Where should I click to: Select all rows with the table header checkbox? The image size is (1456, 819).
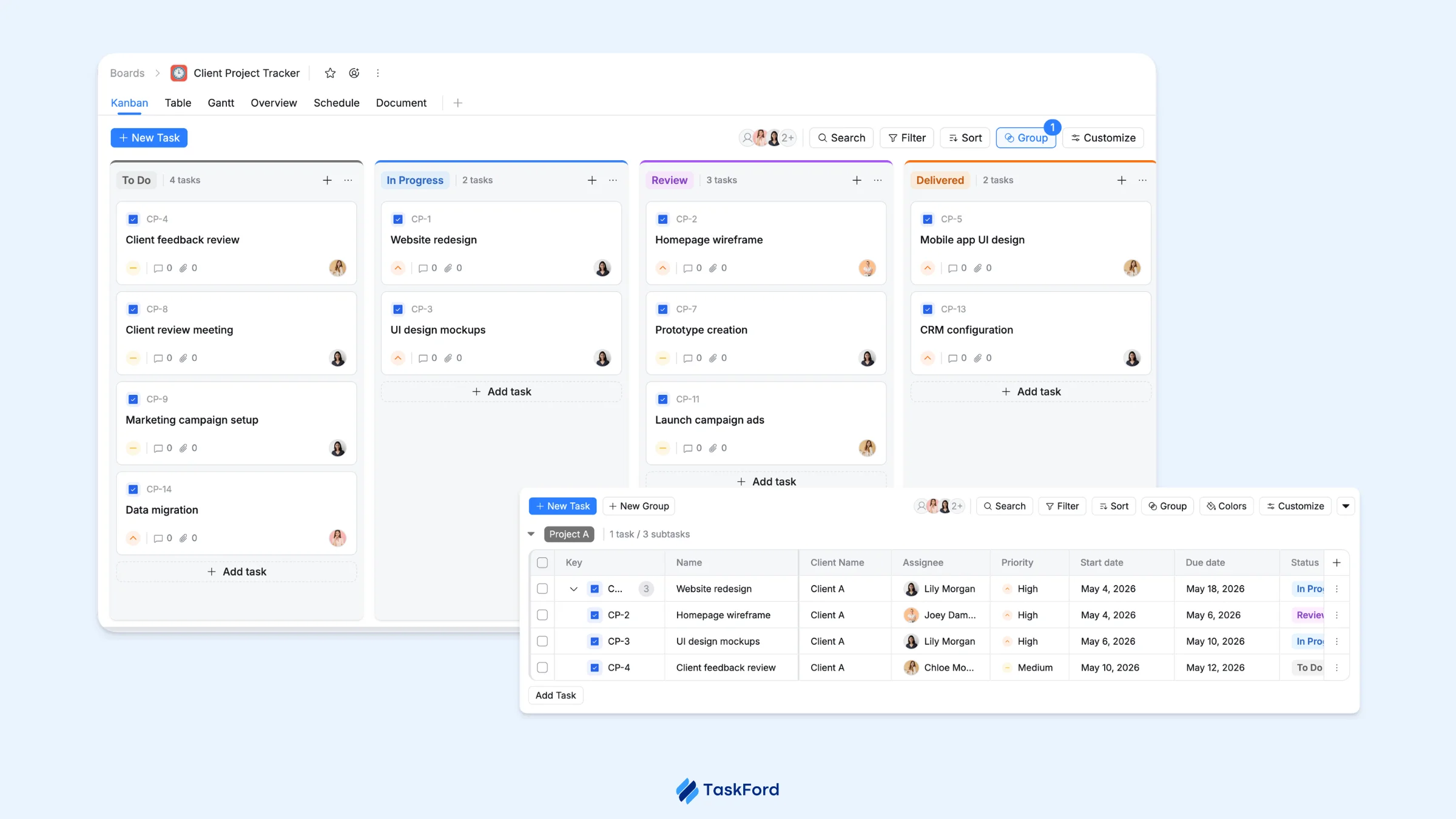[x=542, y=562]
